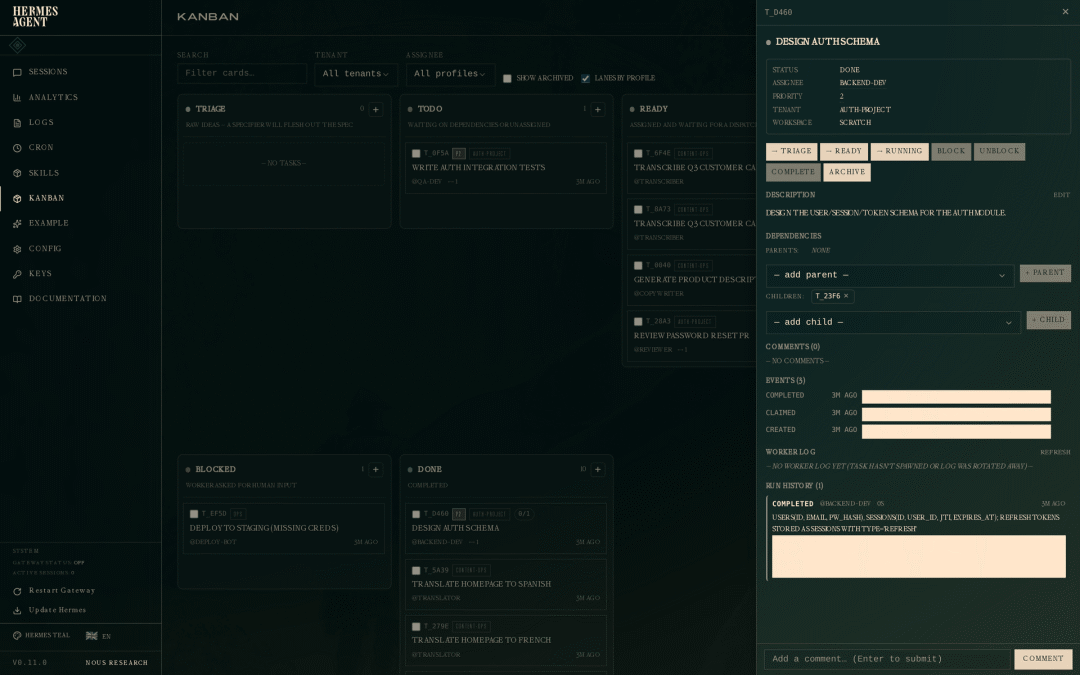Open Documentation book icon in sidebar
The height and width of the screenshot is (675, 1080).
click(x=17, y=299)
